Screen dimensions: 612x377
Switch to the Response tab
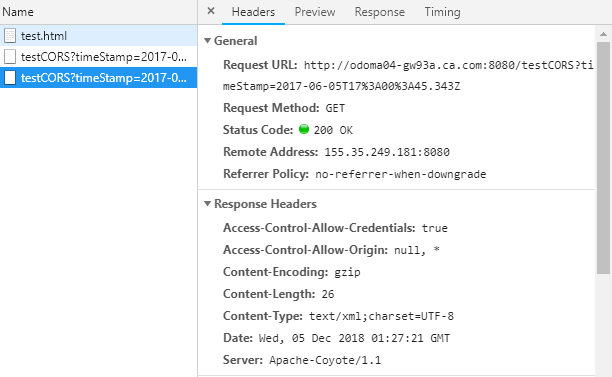[x=379, y=12]
